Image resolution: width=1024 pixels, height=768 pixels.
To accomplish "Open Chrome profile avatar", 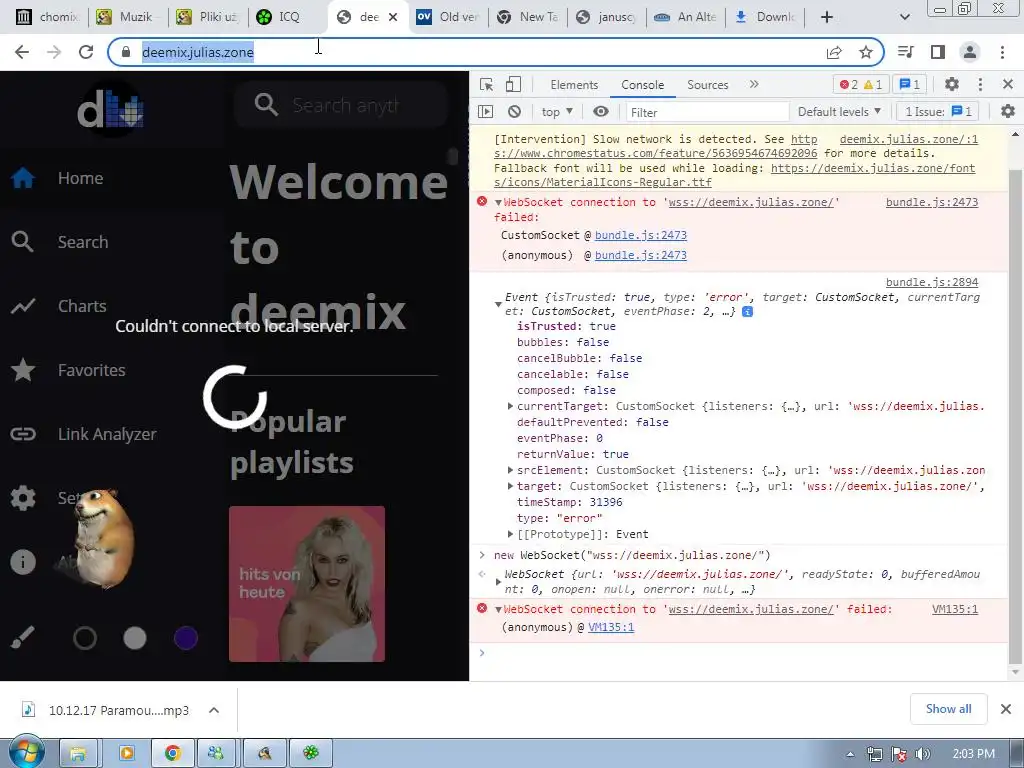I will click(x=970, y=52).
